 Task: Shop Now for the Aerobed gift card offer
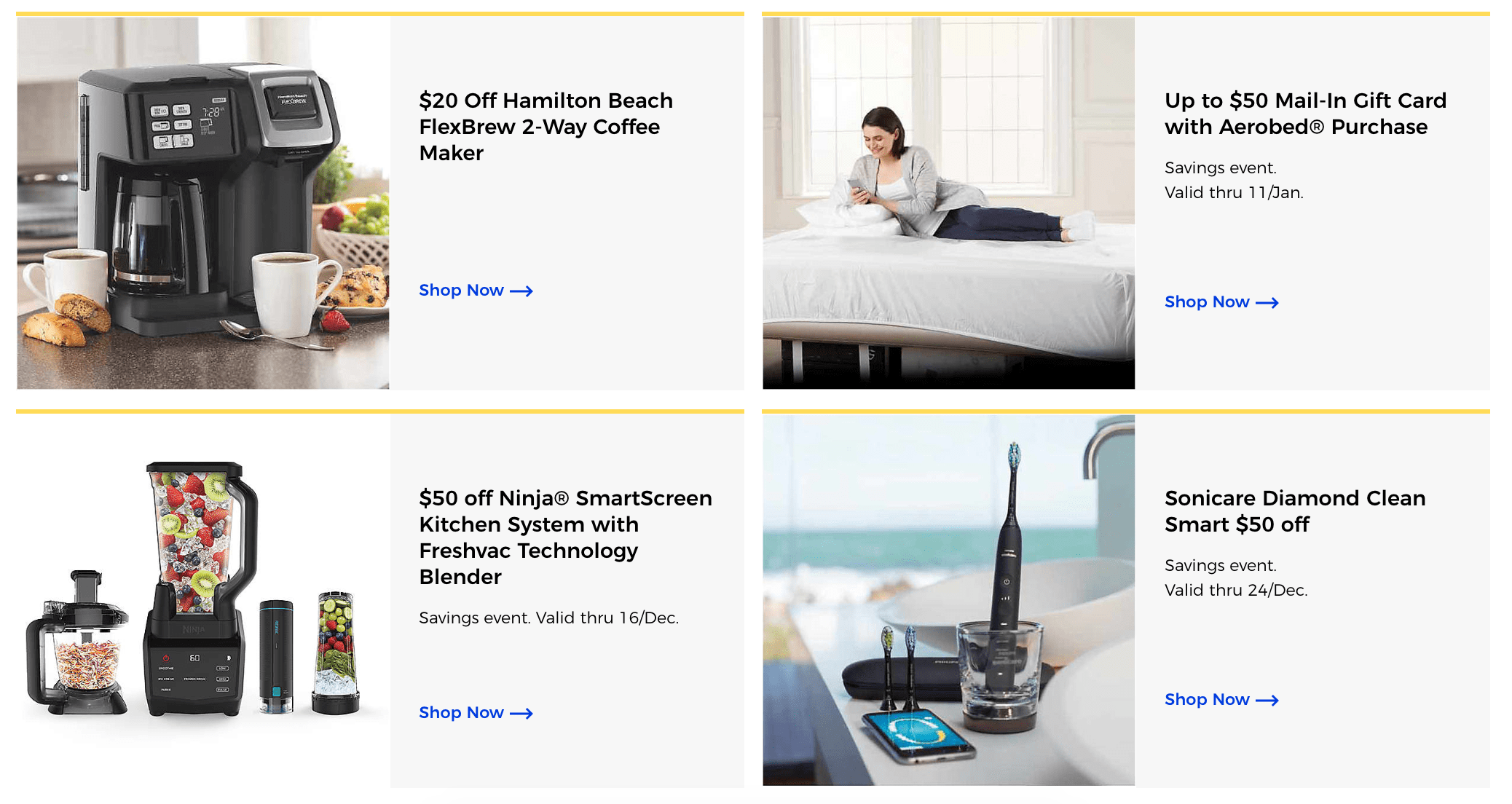tap(1221, 302)
